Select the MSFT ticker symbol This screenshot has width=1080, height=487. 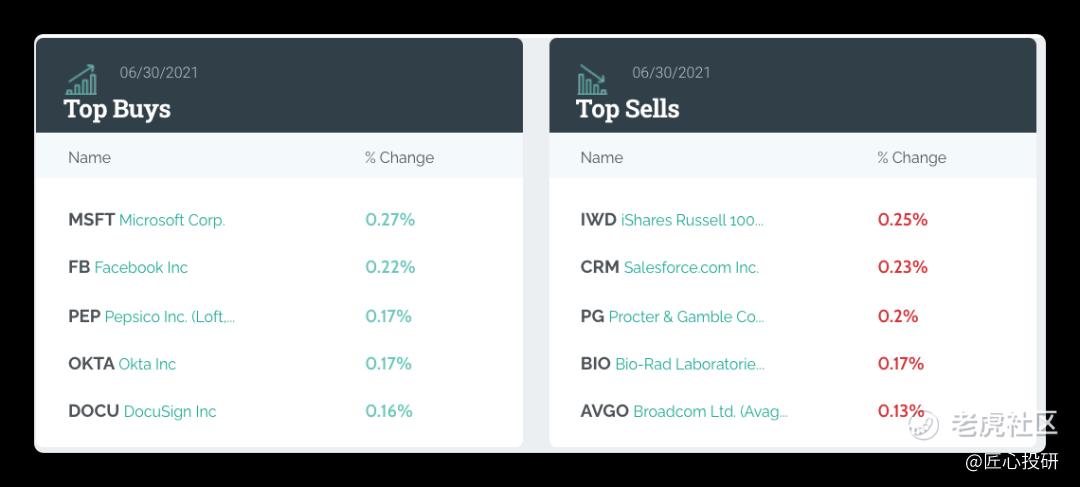pyautogui.click(x=92, y=220)
